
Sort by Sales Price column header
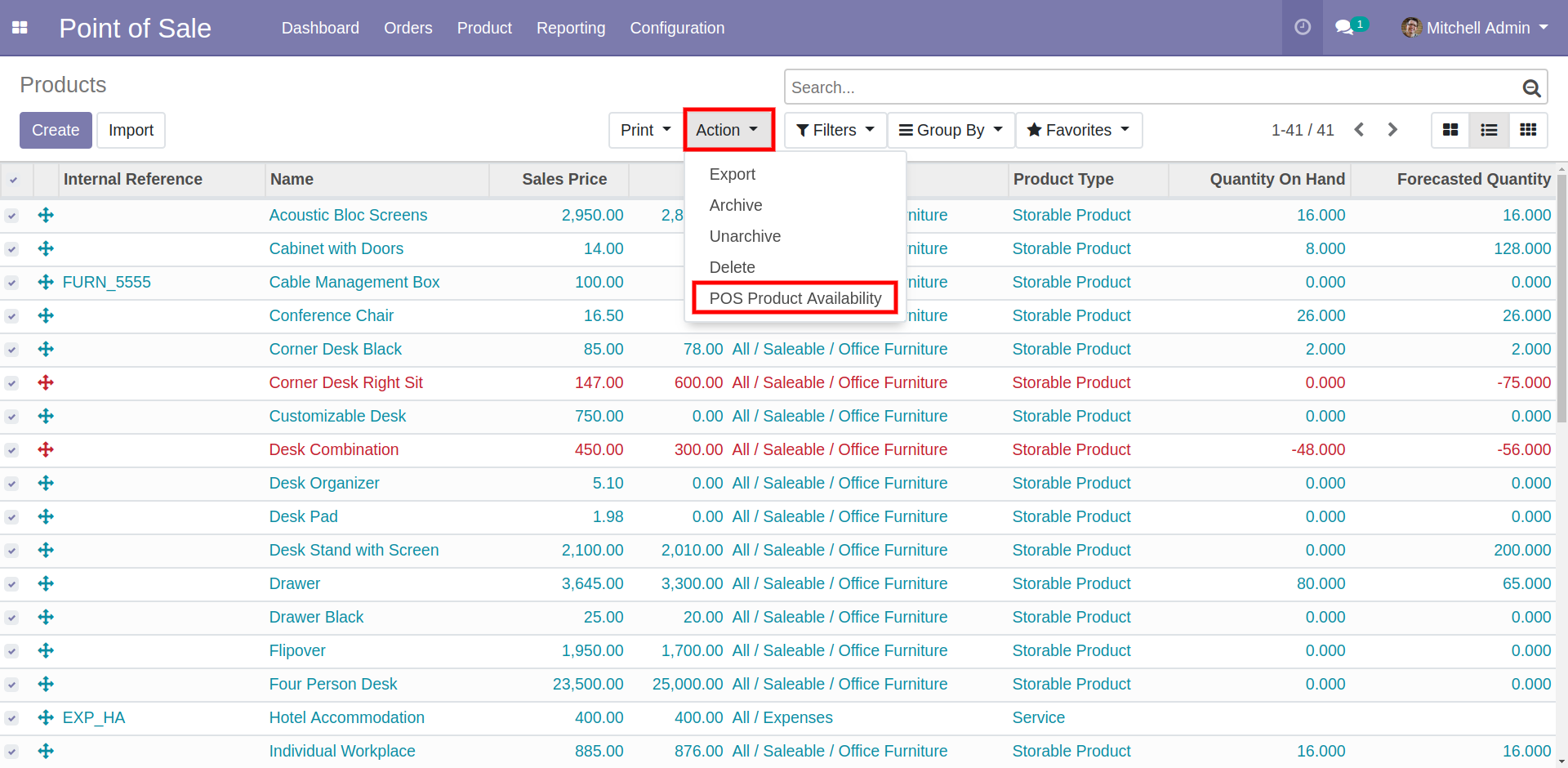point(564,179)
